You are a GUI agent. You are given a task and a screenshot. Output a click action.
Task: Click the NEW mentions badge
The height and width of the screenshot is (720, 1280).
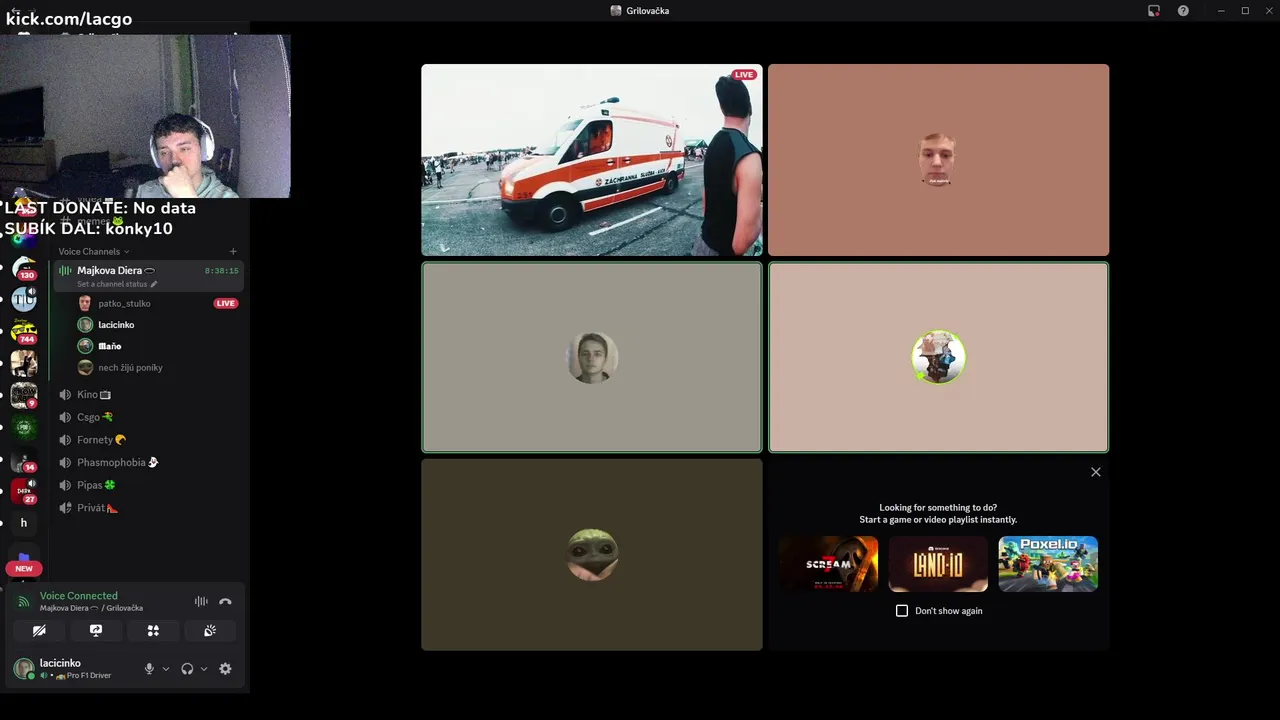(x=24, y=568)
